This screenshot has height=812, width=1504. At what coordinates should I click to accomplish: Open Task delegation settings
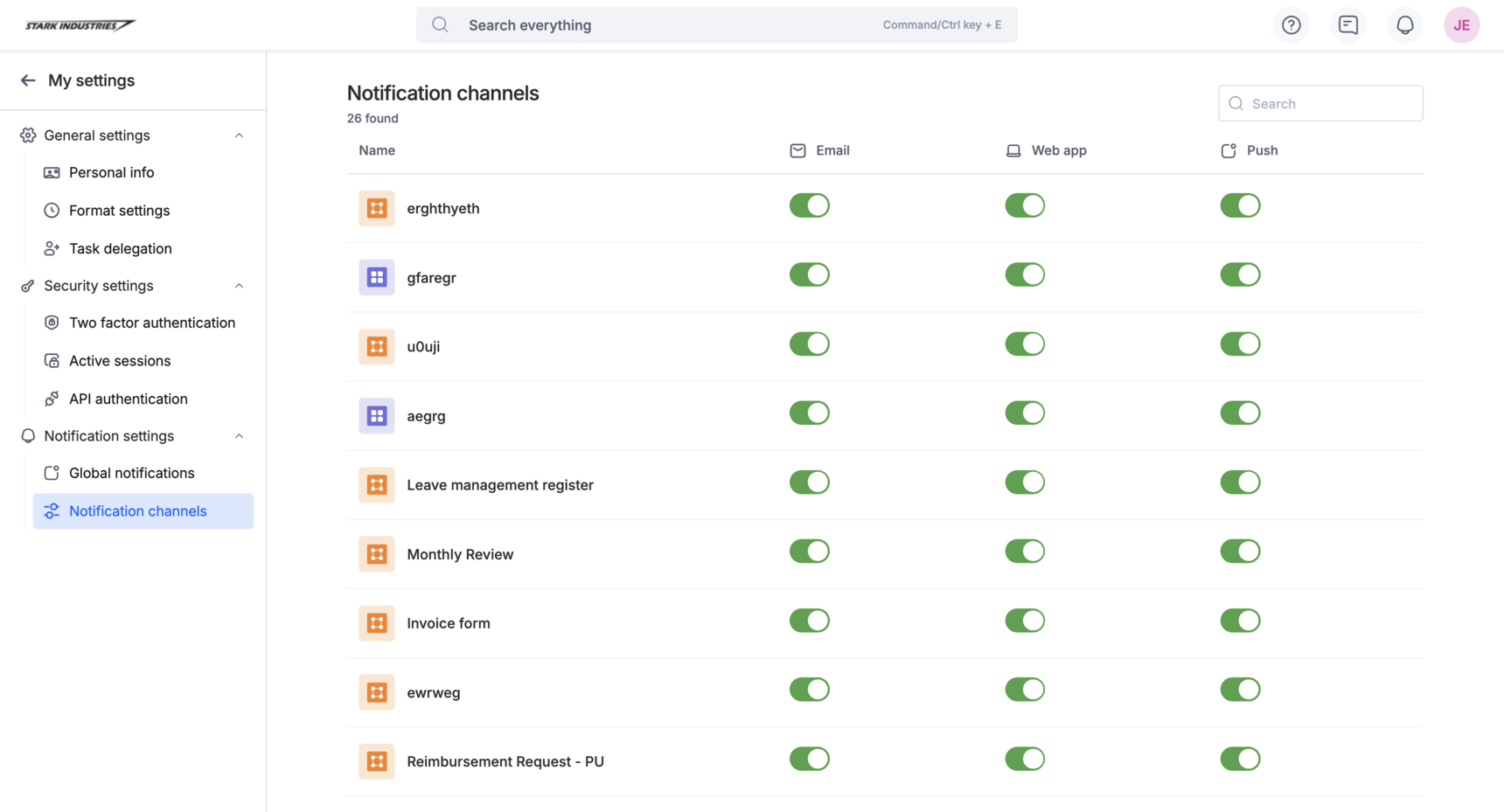click(x=143, y=248)
